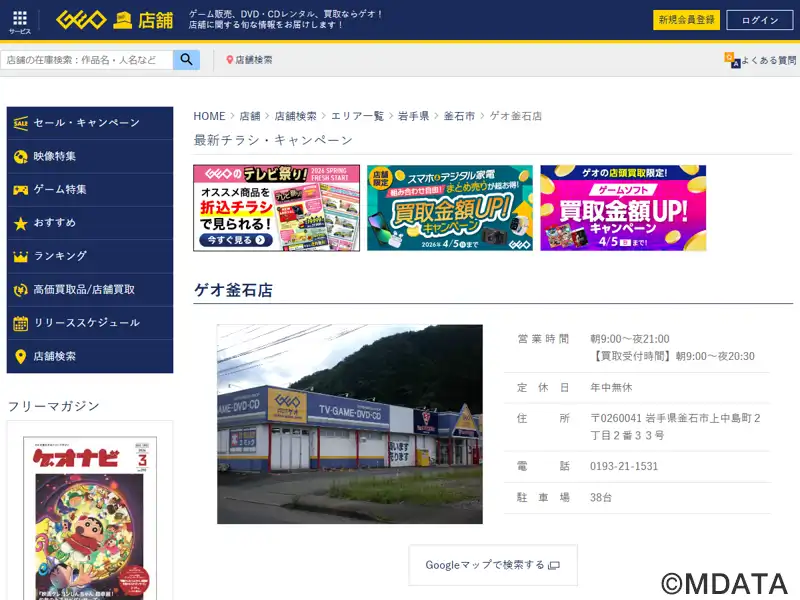Select ランキング in the sidebar
Image resolution: width=800 pixels, height=600 pixels.
(90, 256)
